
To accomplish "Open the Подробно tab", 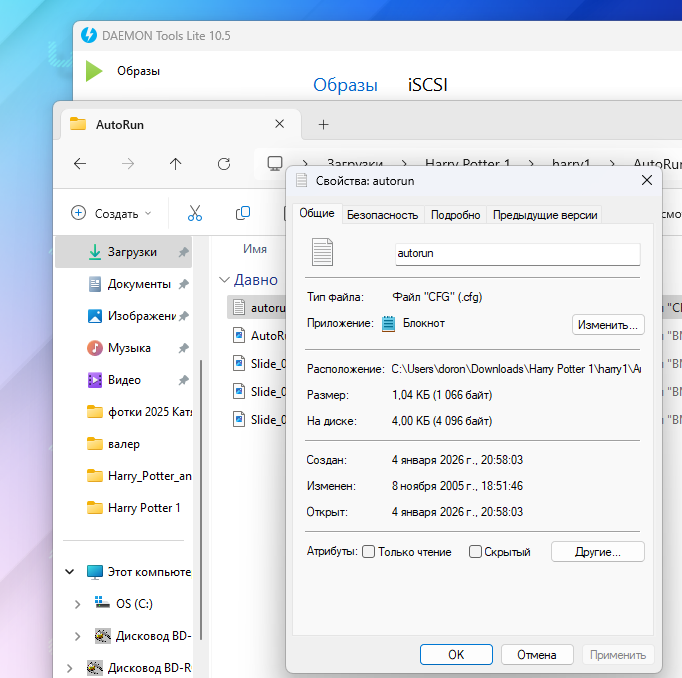I will pyautogui.click(x=456, y=215).
